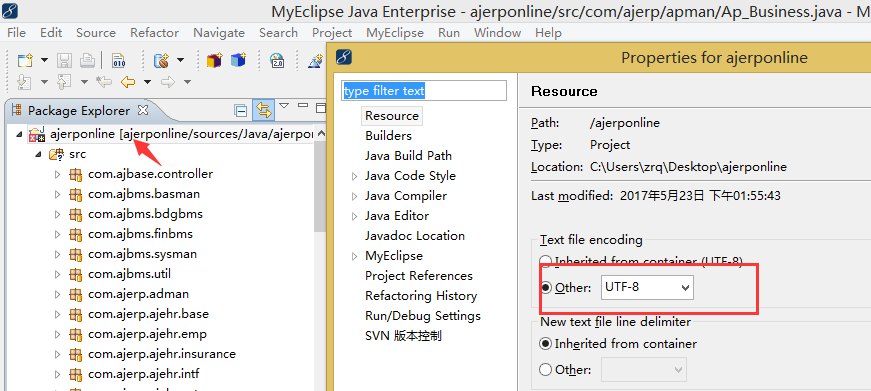Open the New wizard dropdown arrow
This screenshot has height=391, width=871.
44,59
